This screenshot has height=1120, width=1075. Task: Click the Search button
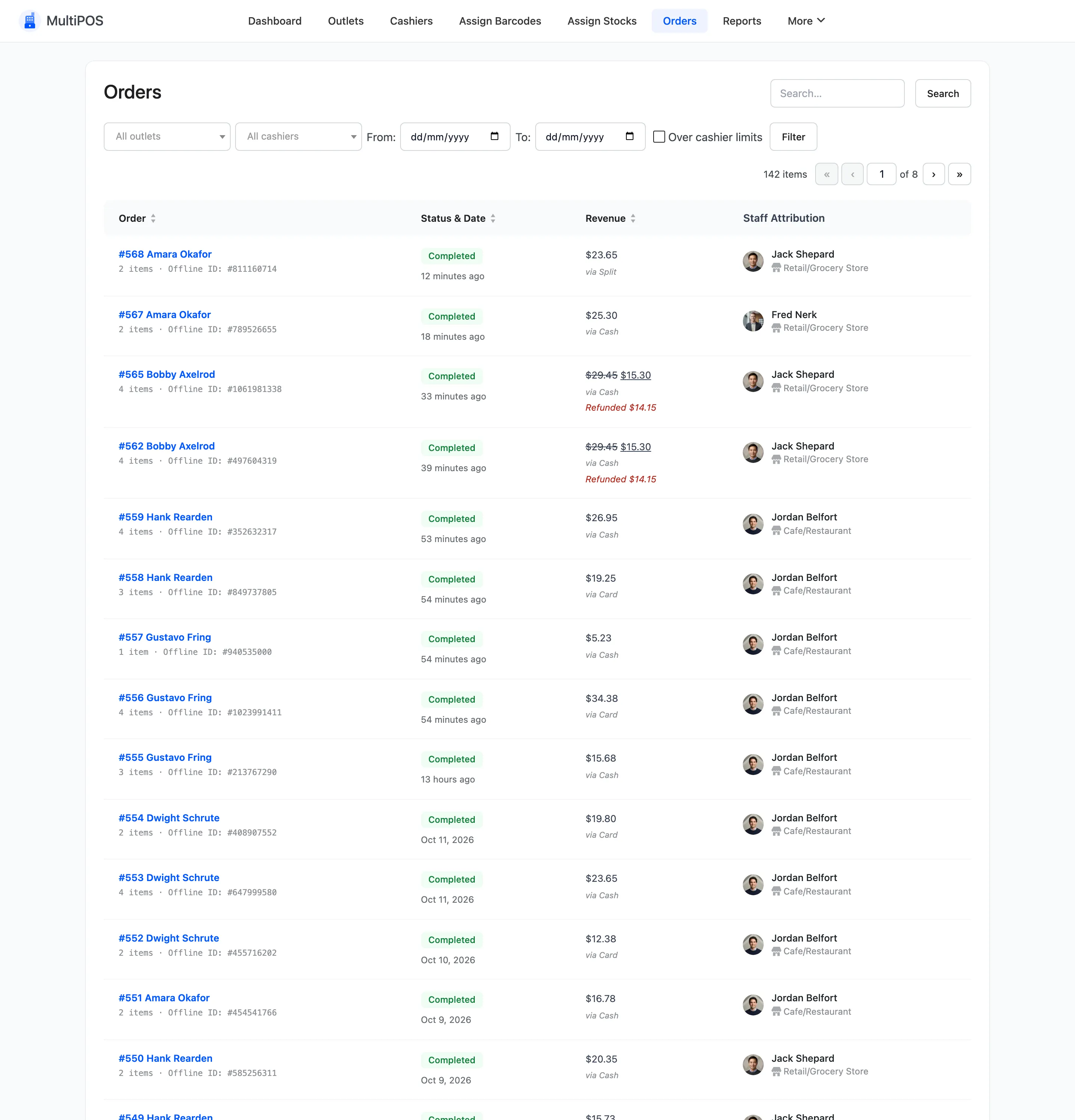click(x=943, y=93)
